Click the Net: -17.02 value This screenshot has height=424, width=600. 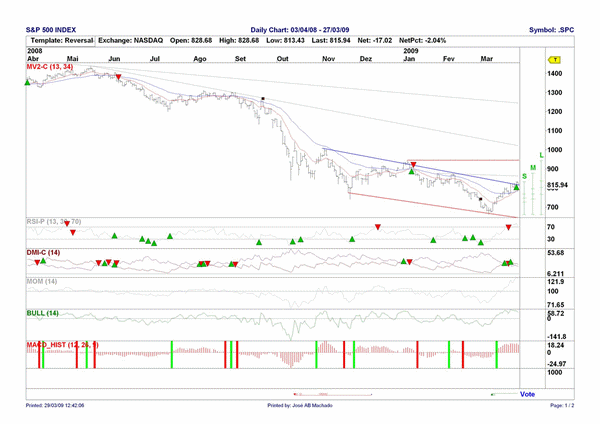(x=375, y=41)
